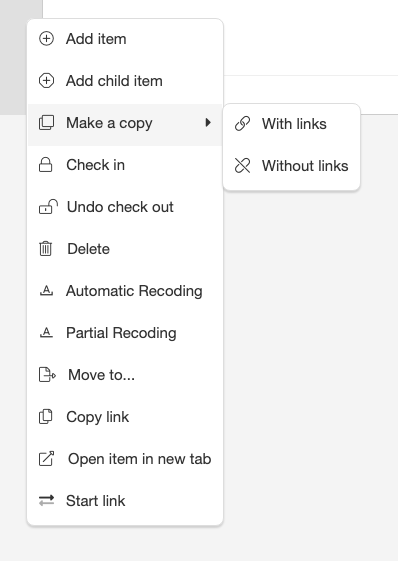Screen dimensions: 398x561
Task: Click the broken chain icon beside Without links
Action: 242,166
